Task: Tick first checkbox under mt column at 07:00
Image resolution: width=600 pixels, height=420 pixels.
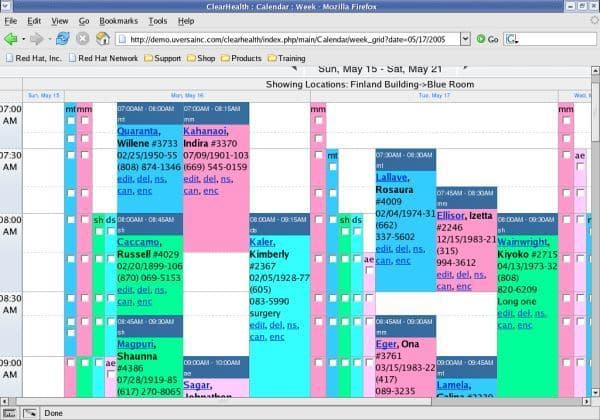Action: [71, 122]
